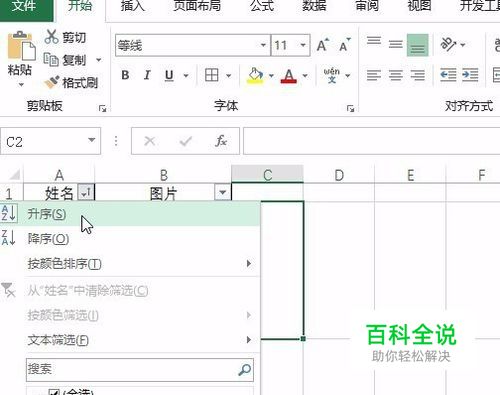Open the 图片 column filter dropdown
This screenshot has height=395, width=500.
222,192
